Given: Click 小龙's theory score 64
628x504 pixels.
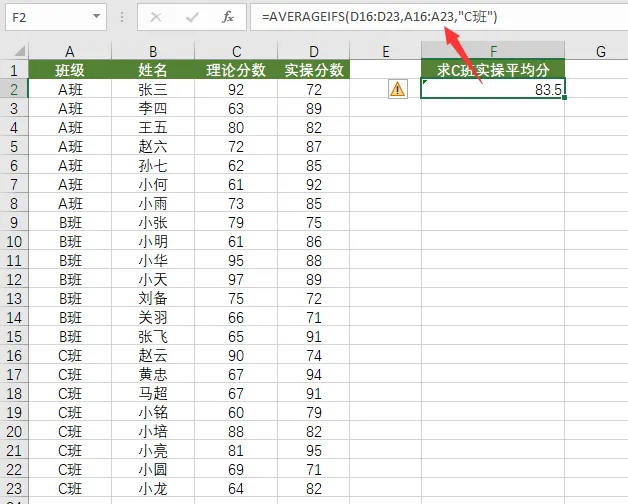Looking at the screenshot, I should pyautogui.click(x=236, y=488).
